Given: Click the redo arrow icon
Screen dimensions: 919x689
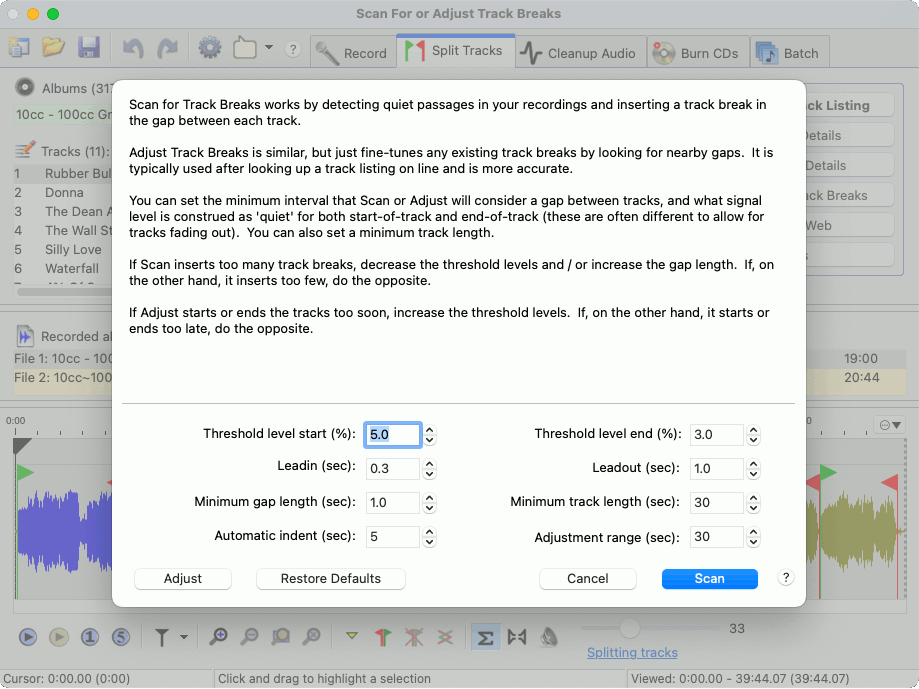Looking at the screenshot, I should click(x=167, y=47).
